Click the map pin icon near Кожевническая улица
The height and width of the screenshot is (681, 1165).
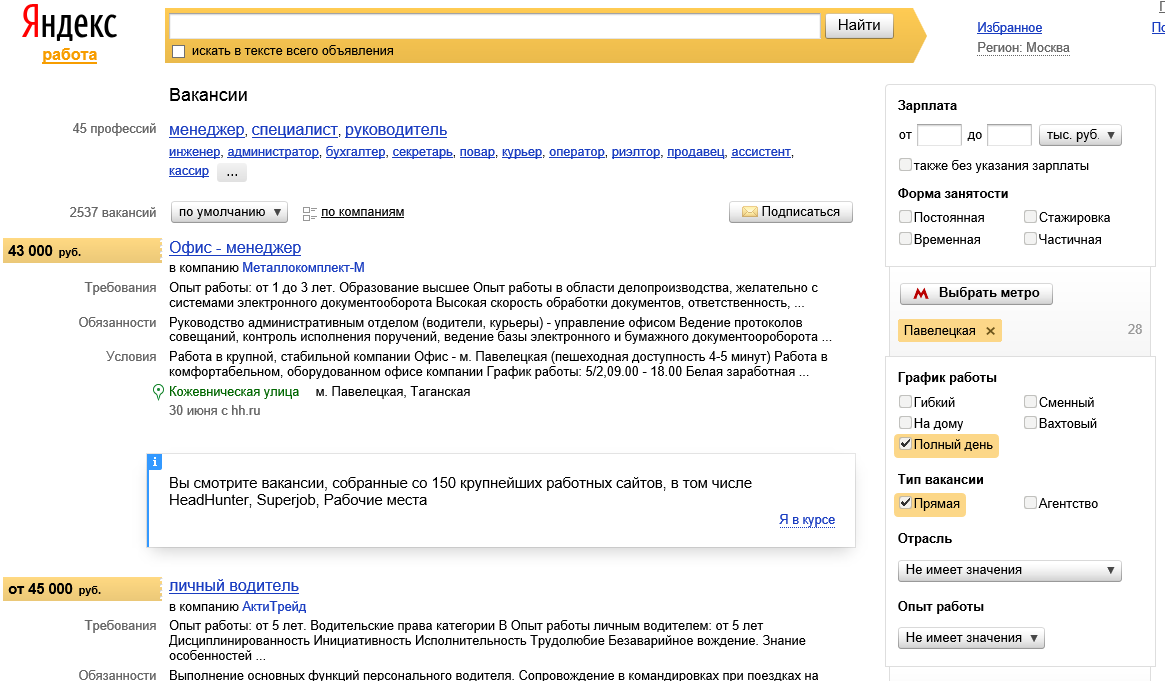tap(158, 392)
